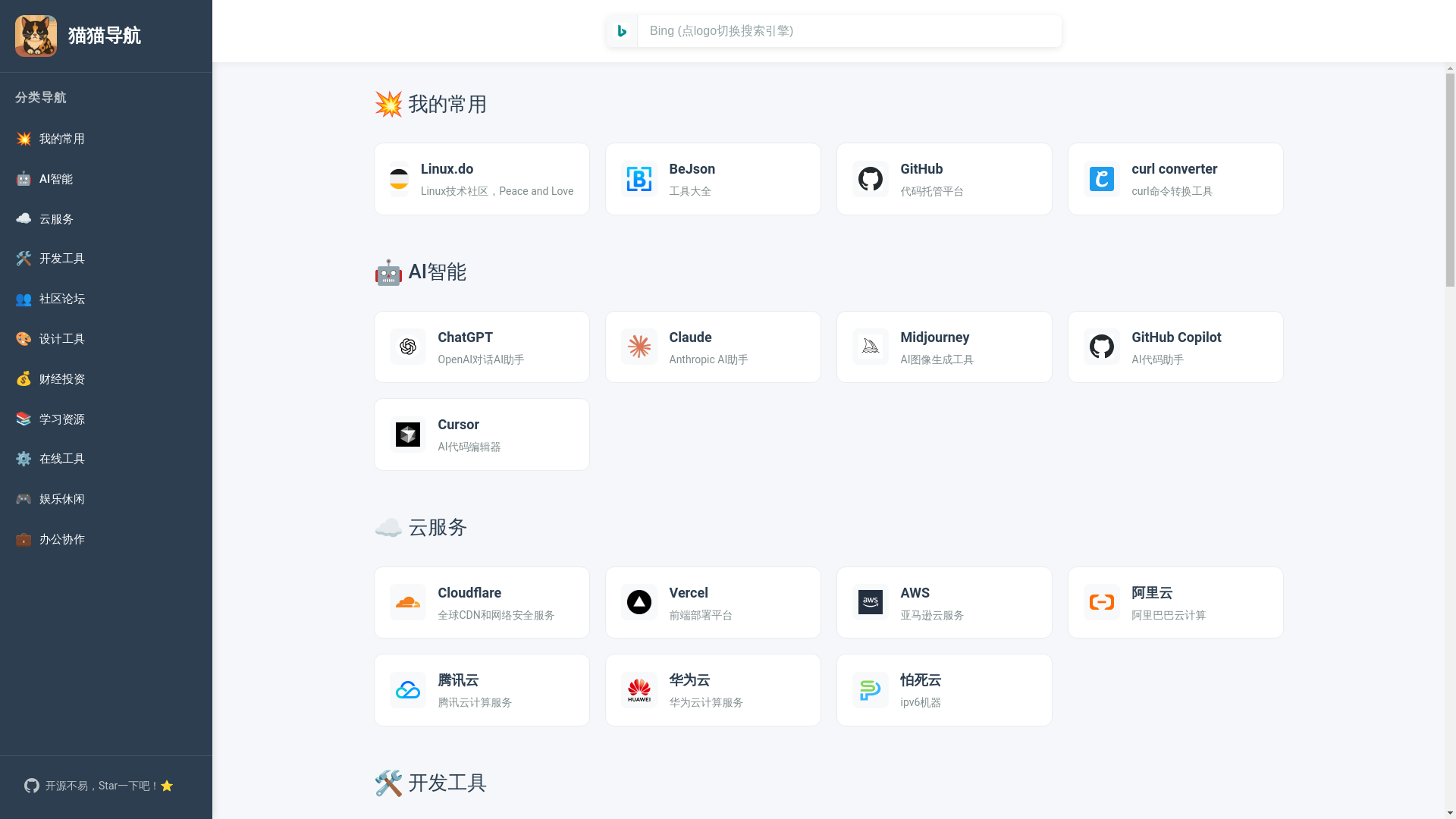Click the AI智能 section heading

click(420, 272)
